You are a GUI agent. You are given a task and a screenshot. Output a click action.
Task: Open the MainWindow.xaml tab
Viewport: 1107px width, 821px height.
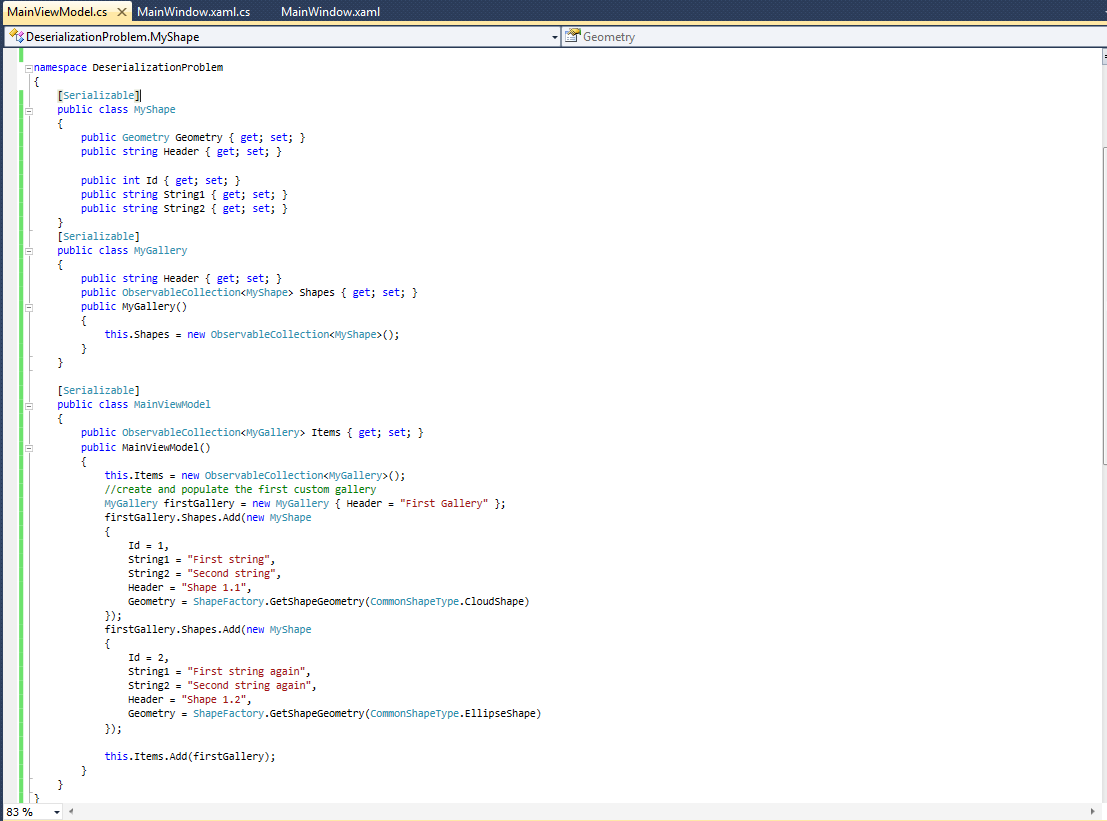pyautogui.click(x=330, y=12)
